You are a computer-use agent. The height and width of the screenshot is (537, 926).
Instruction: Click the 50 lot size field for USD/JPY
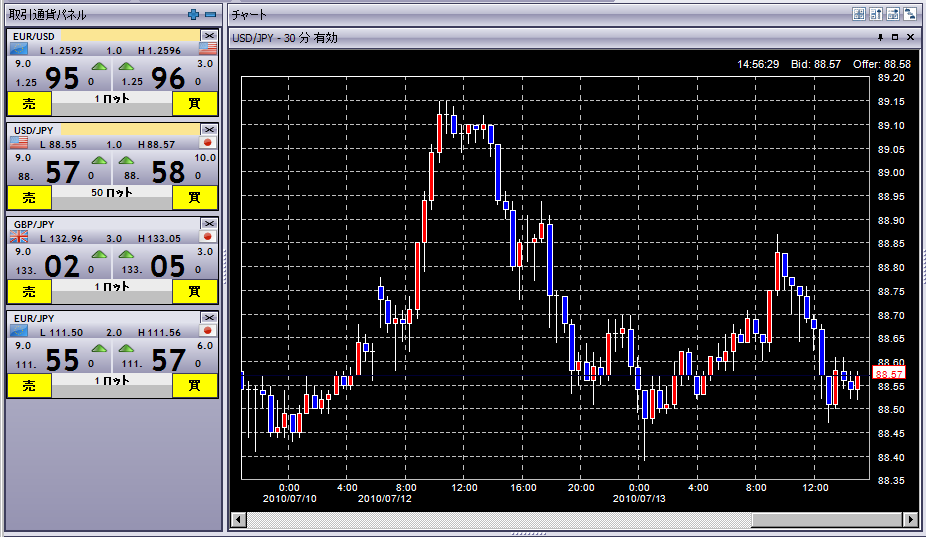pos(112,192)
